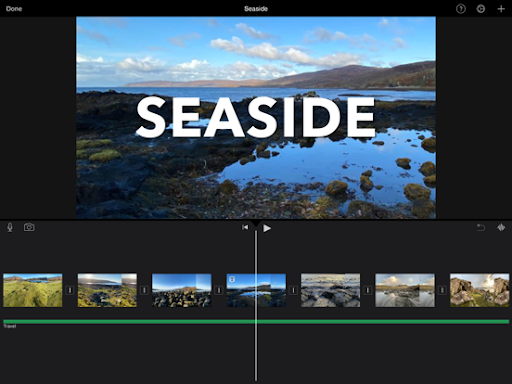Open the help question mark icon
This screenshot has width=512, height=384.
click(461, 9)
